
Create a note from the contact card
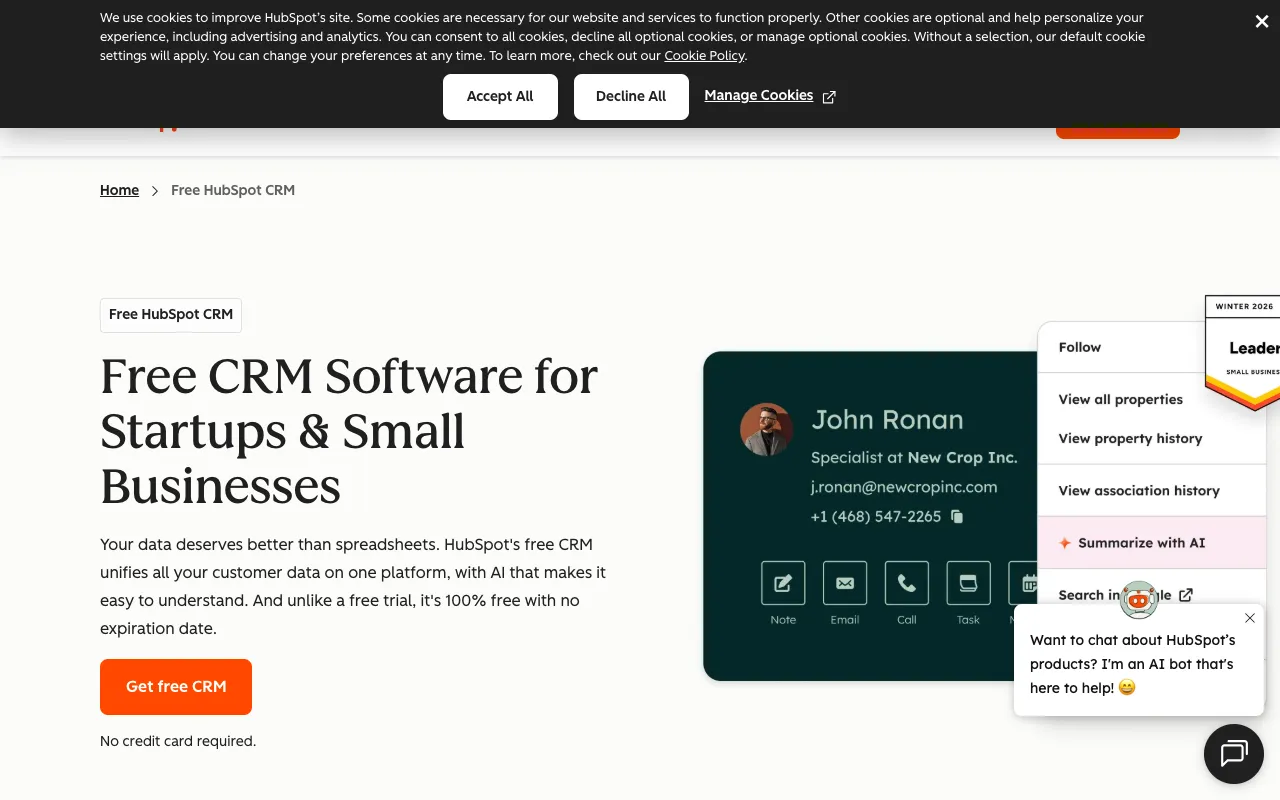783,583
